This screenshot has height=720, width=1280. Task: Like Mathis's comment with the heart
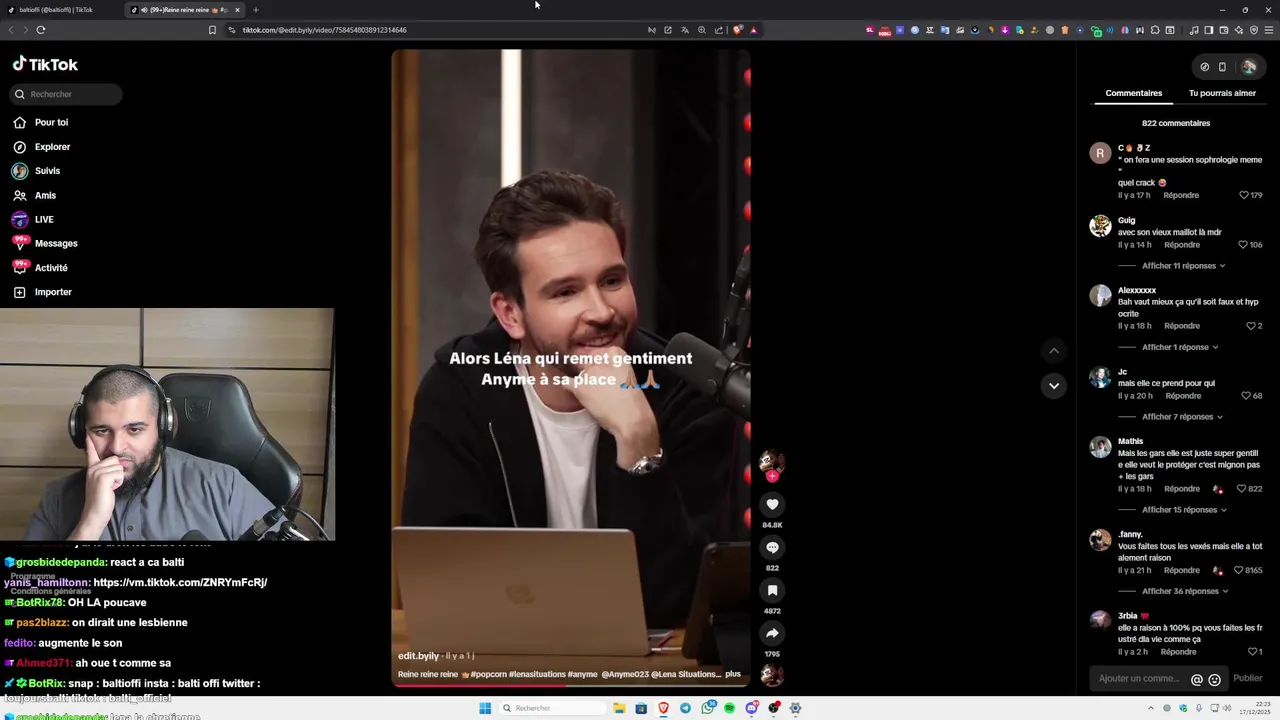(1242, 489)
